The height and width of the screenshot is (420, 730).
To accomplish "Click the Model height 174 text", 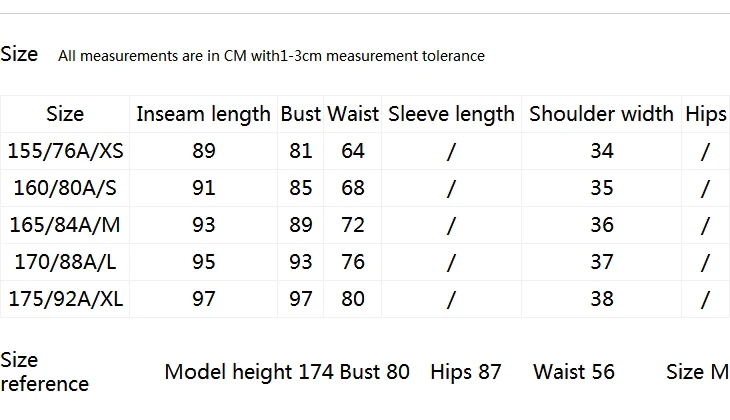I will (x=249, y=372).
